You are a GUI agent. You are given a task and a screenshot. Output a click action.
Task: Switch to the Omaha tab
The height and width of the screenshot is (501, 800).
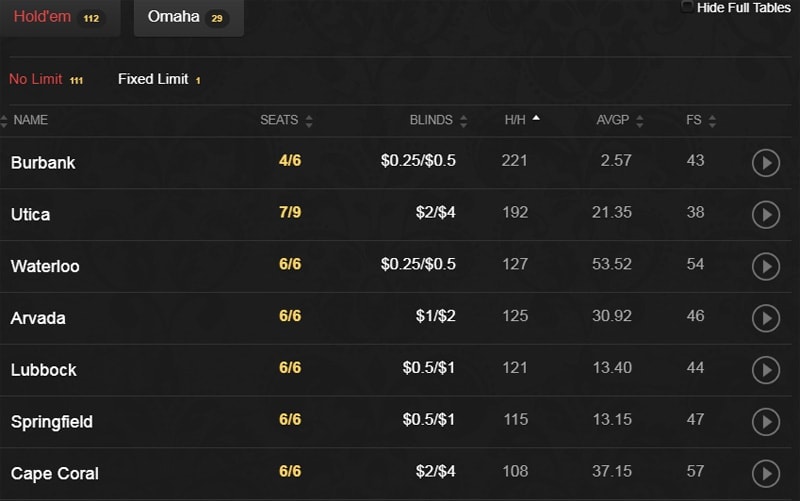coord(188,17)
